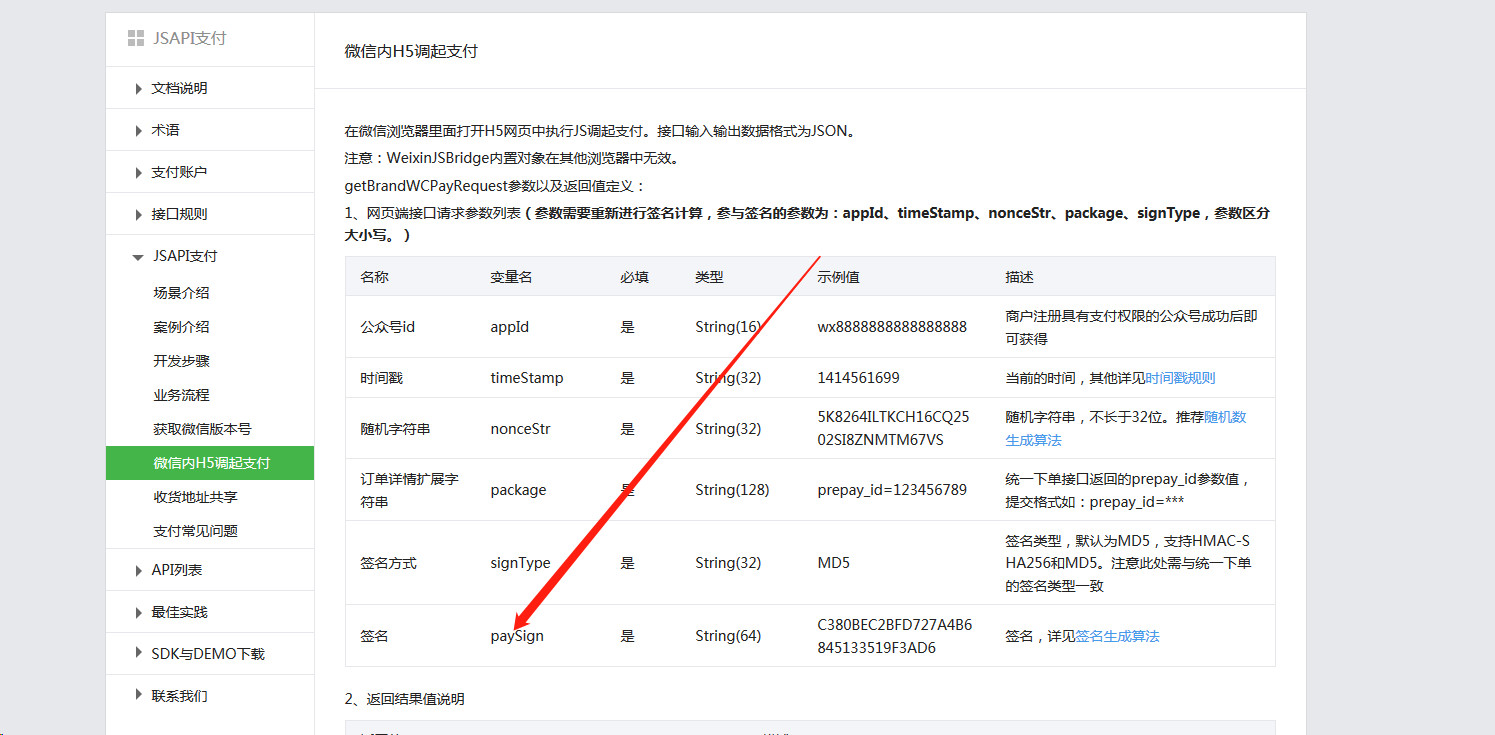
Task: Click the 随机字符串 name cell
Action: [x=395, y=429]
